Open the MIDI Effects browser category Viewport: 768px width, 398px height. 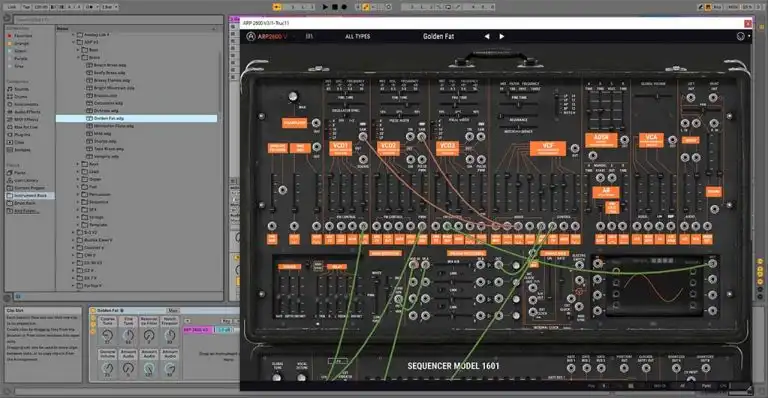point(26,119)
